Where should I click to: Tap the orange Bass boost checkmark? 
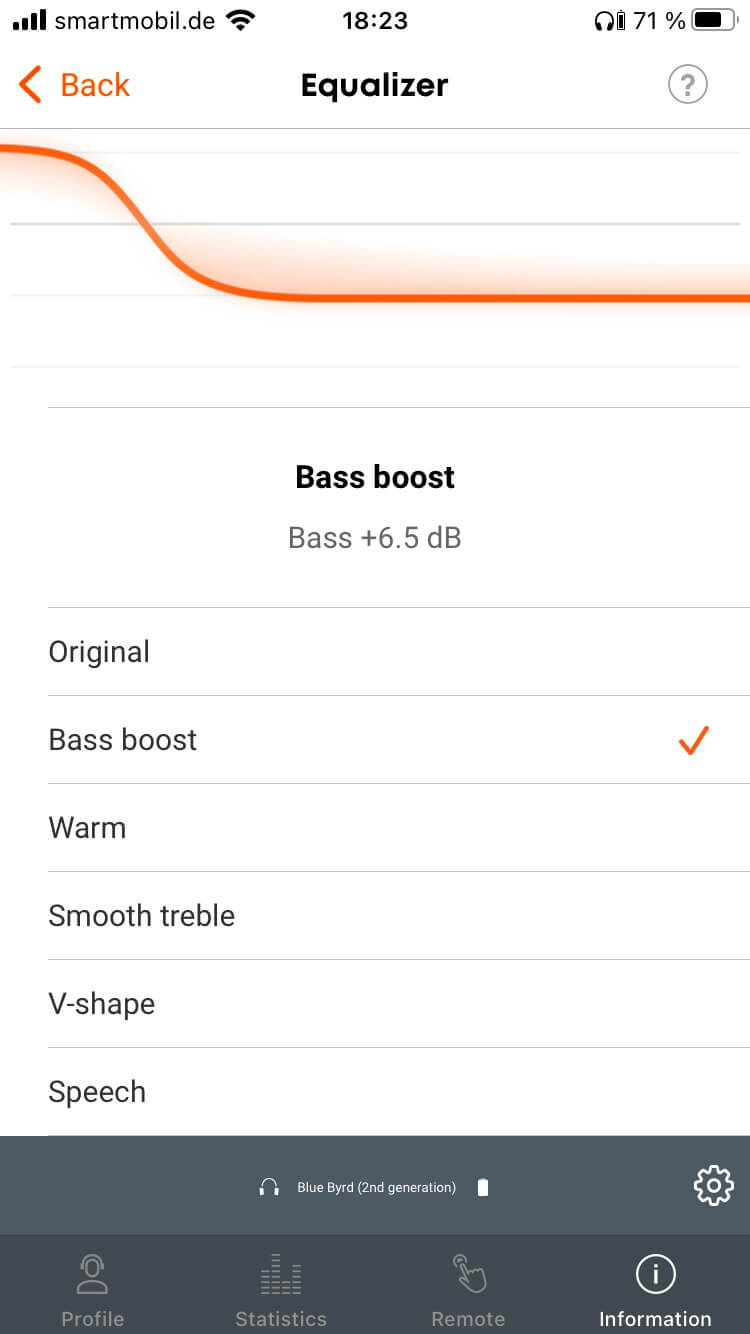click(x=692, y=740)
